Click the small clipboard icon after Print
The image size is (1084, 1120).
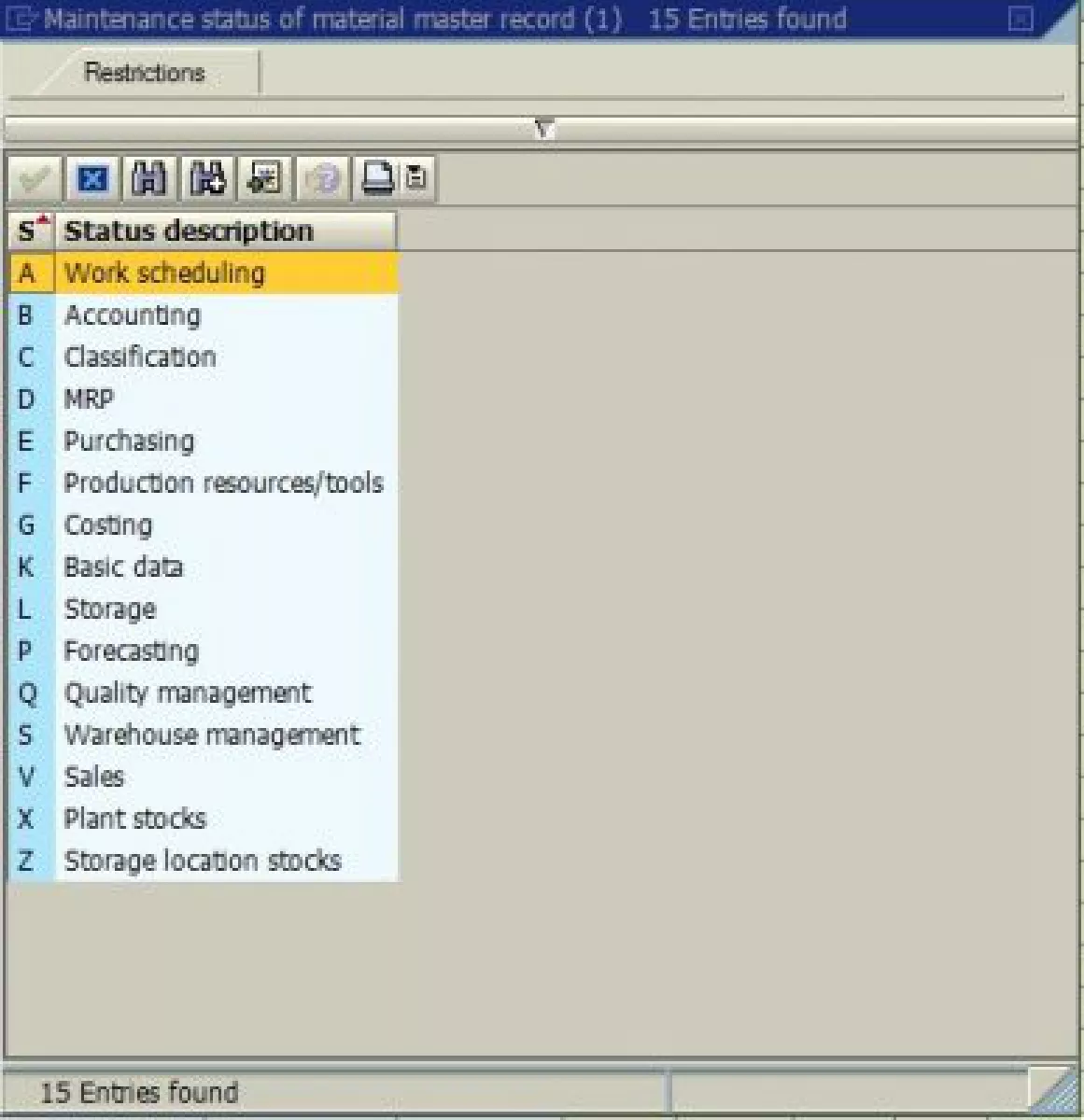[416, 178]
